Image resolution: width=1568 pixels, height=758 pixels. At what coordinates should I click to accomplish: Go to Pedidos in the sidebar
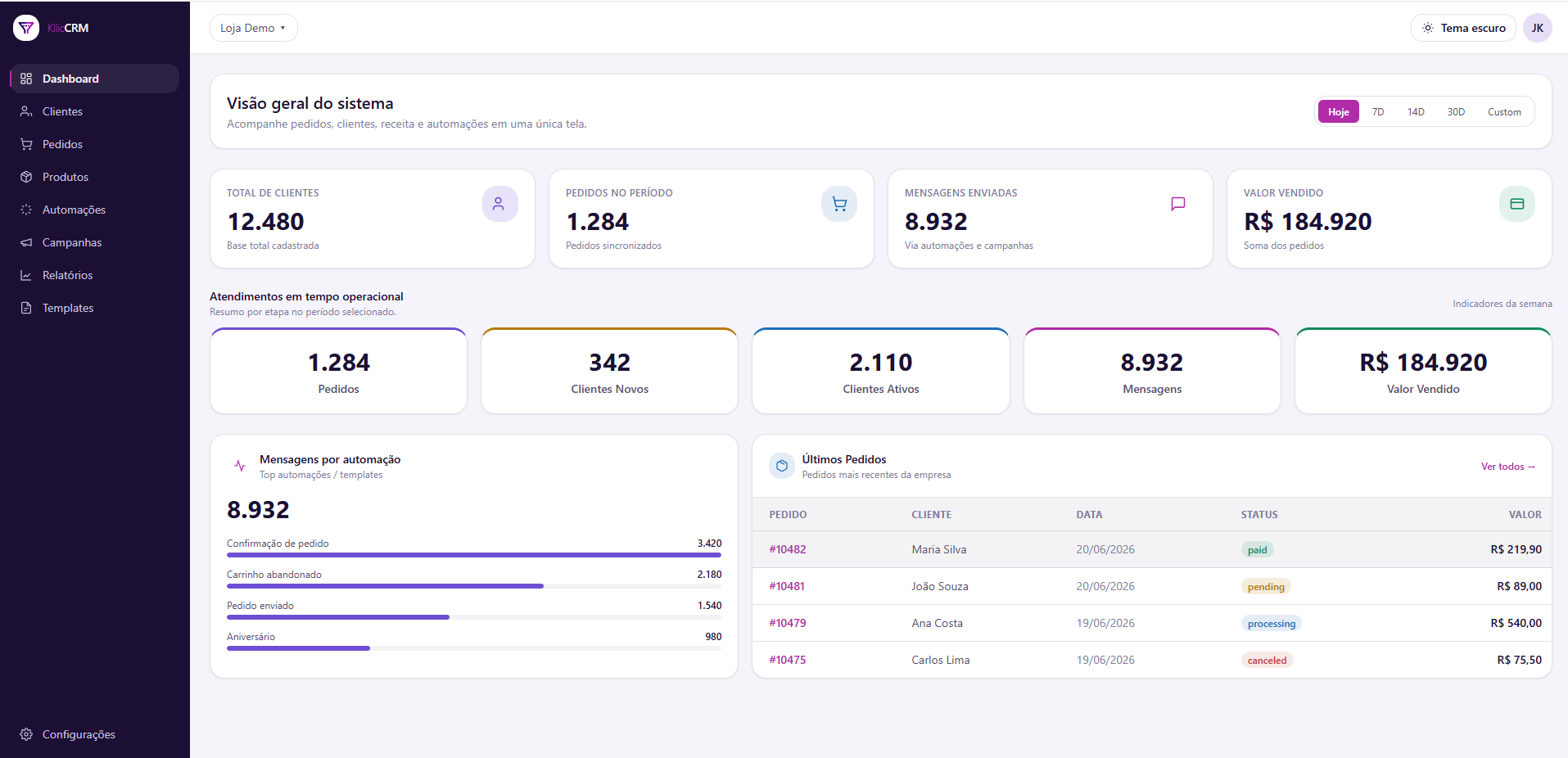pyautogui.click(x=94, y=144)
